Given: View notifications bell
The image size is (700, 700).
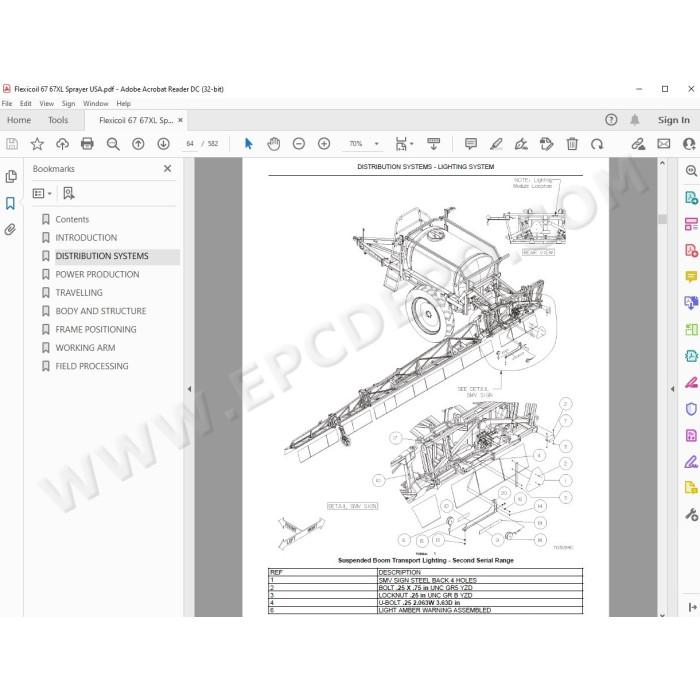Looking at the screenshot, I should tap(635, 120).
